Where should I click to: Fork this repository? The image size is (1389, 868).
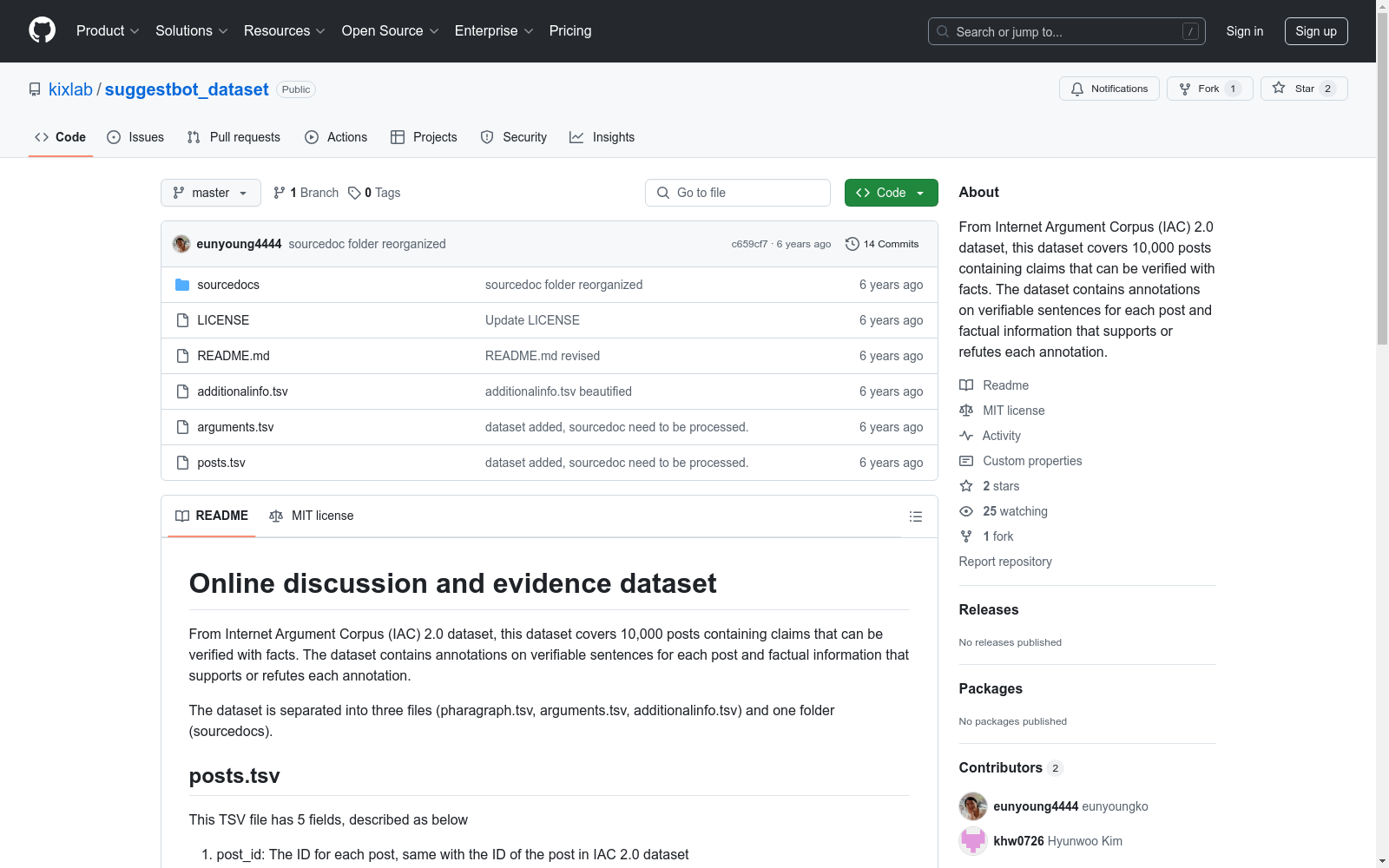point(1210,89)
